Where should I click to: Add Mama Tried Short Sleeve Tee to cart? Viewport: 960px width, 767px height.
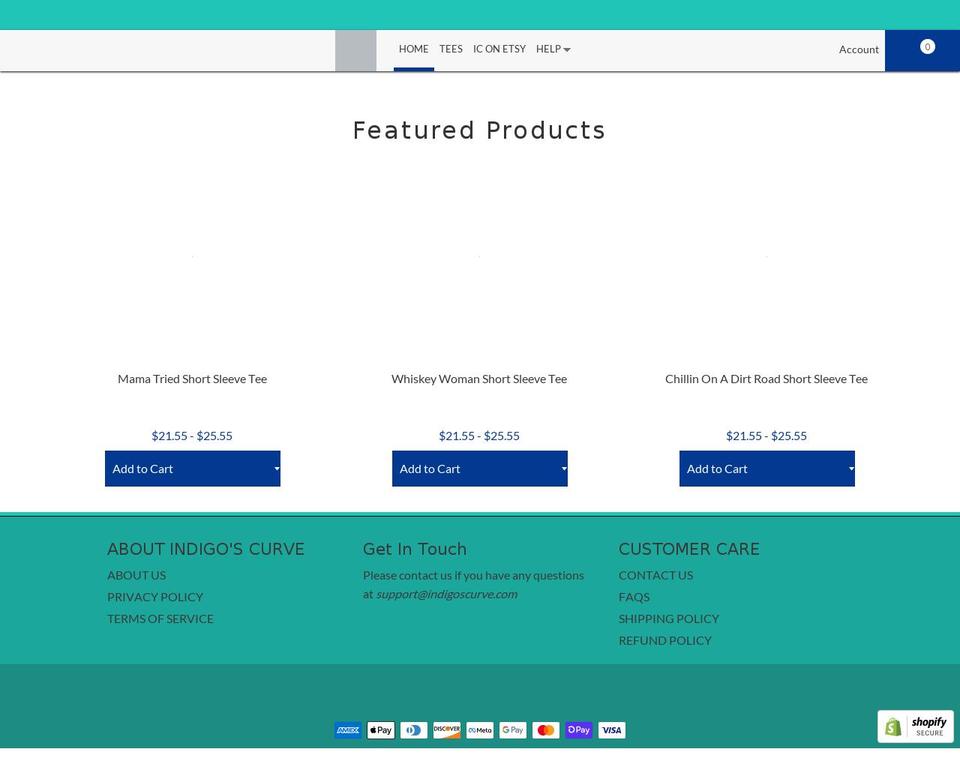point(193,469)
